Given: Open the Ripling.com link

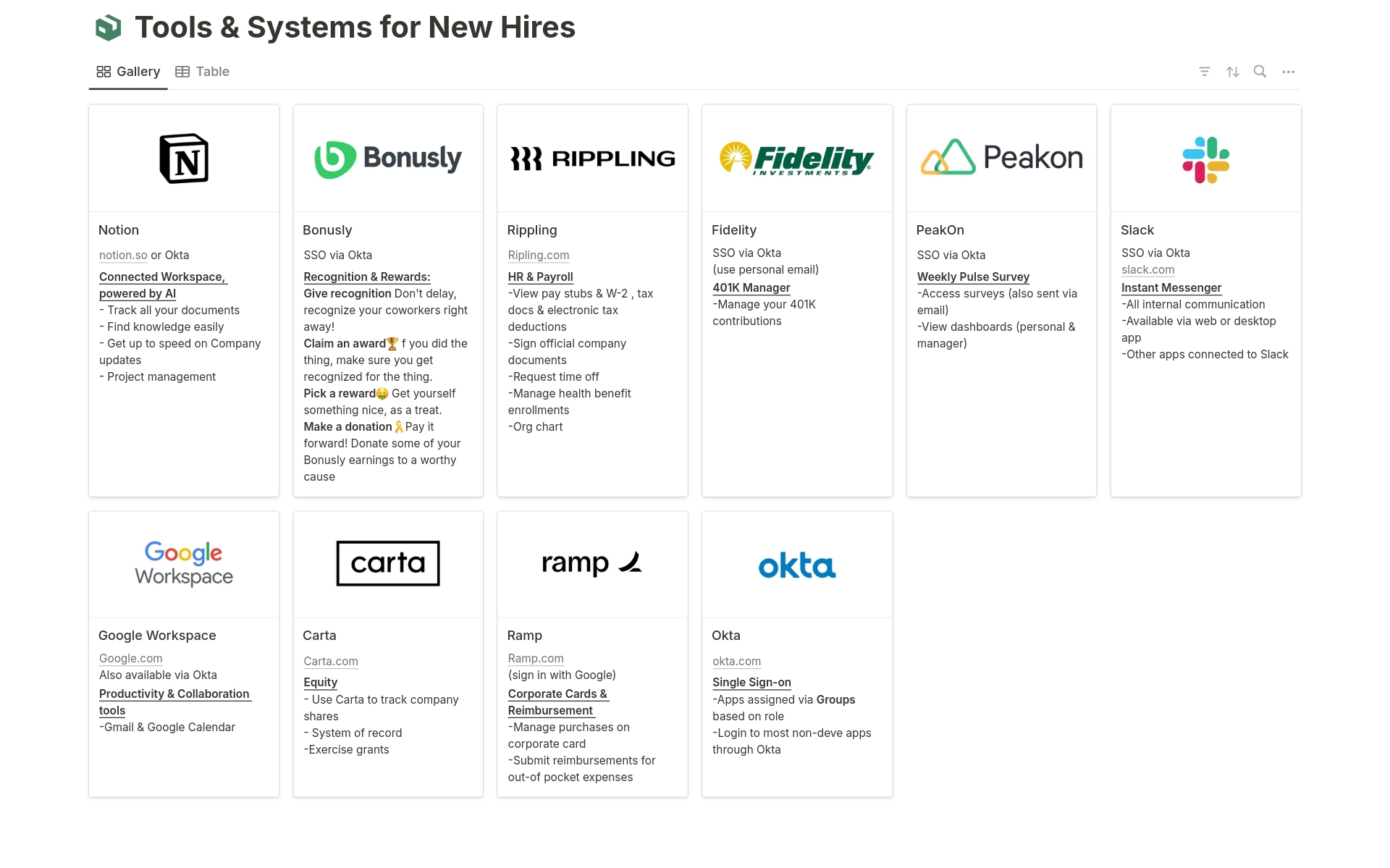Looking at the screenshot, I should 538,255.
